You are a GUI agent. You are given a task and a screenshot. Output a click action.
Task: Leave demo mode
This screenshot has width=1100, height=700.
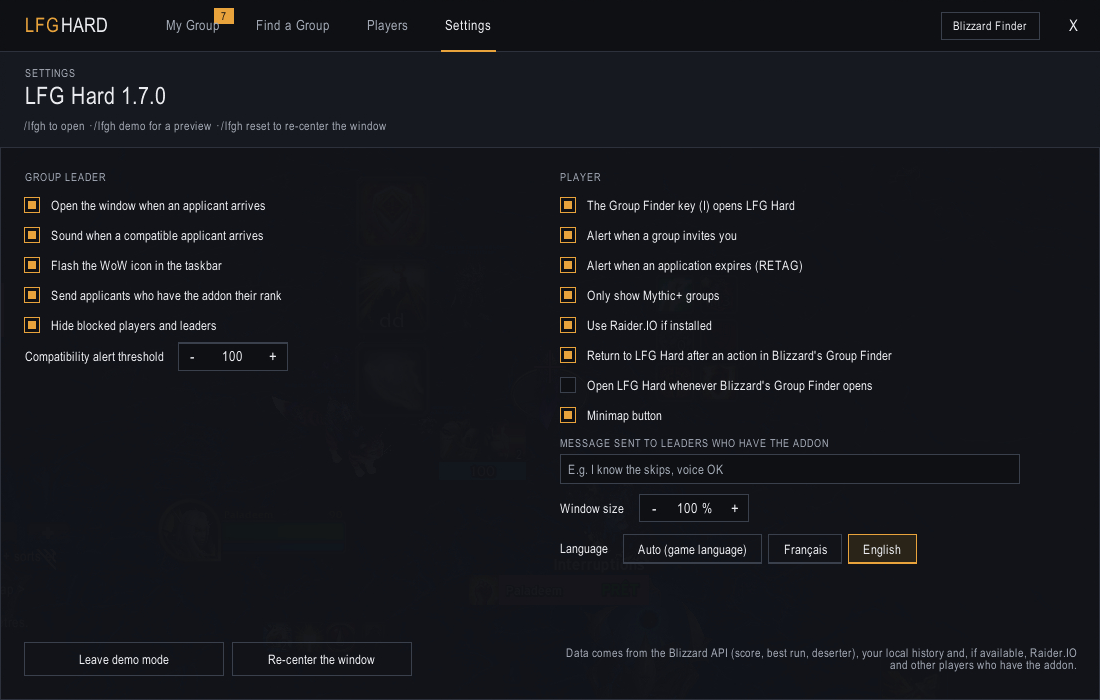pyautogui.click(x=124, y=659)
